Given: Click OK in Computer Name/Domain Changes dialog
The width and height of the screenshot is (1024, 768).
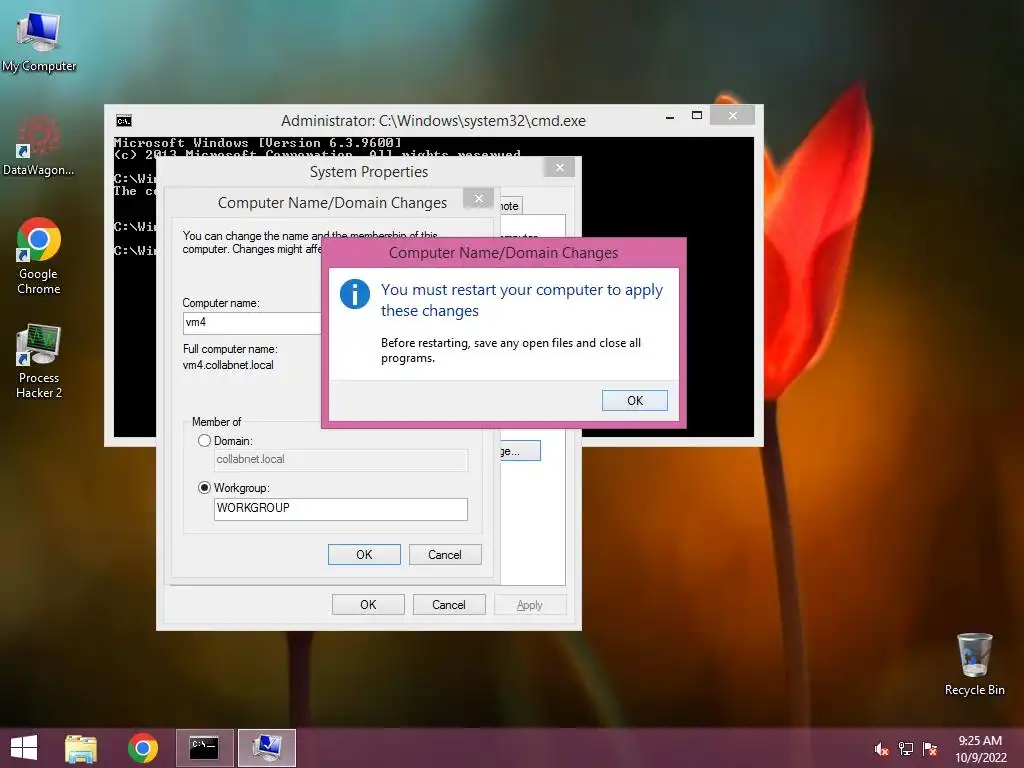Looking at the screenshot, I should (x=364, y=554).
